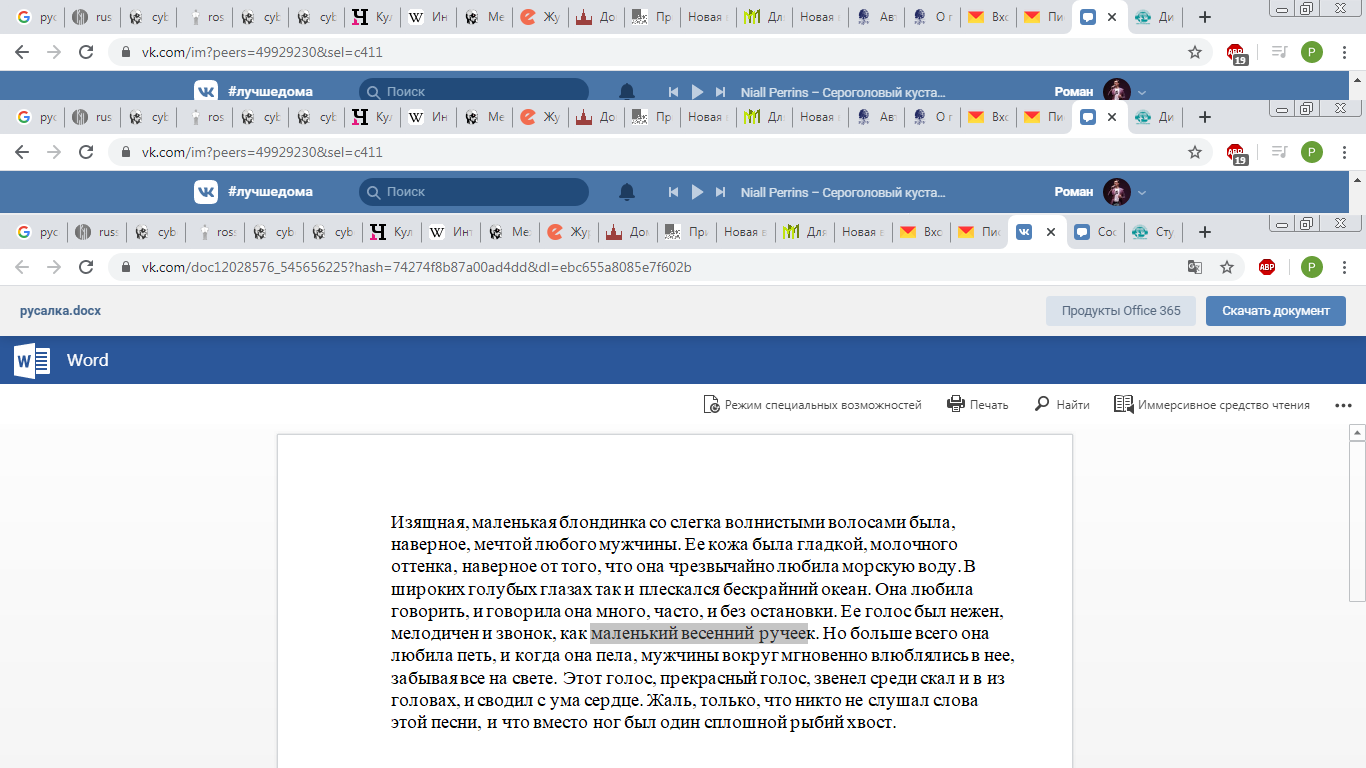Close the active VK document tab
1366x768 pixels.
pos(1051,232)
